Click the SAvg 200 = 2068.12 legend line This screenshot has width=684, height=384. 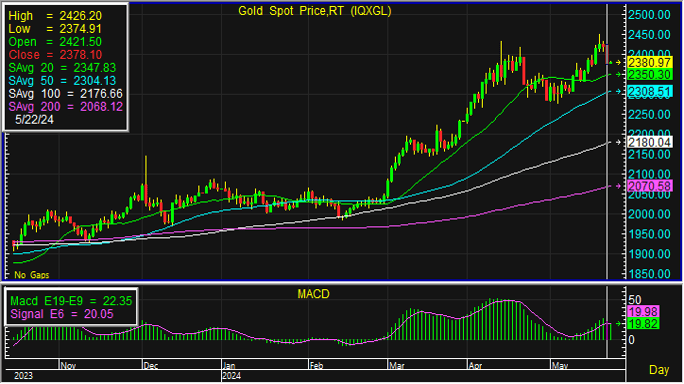(x=65, y=107)
